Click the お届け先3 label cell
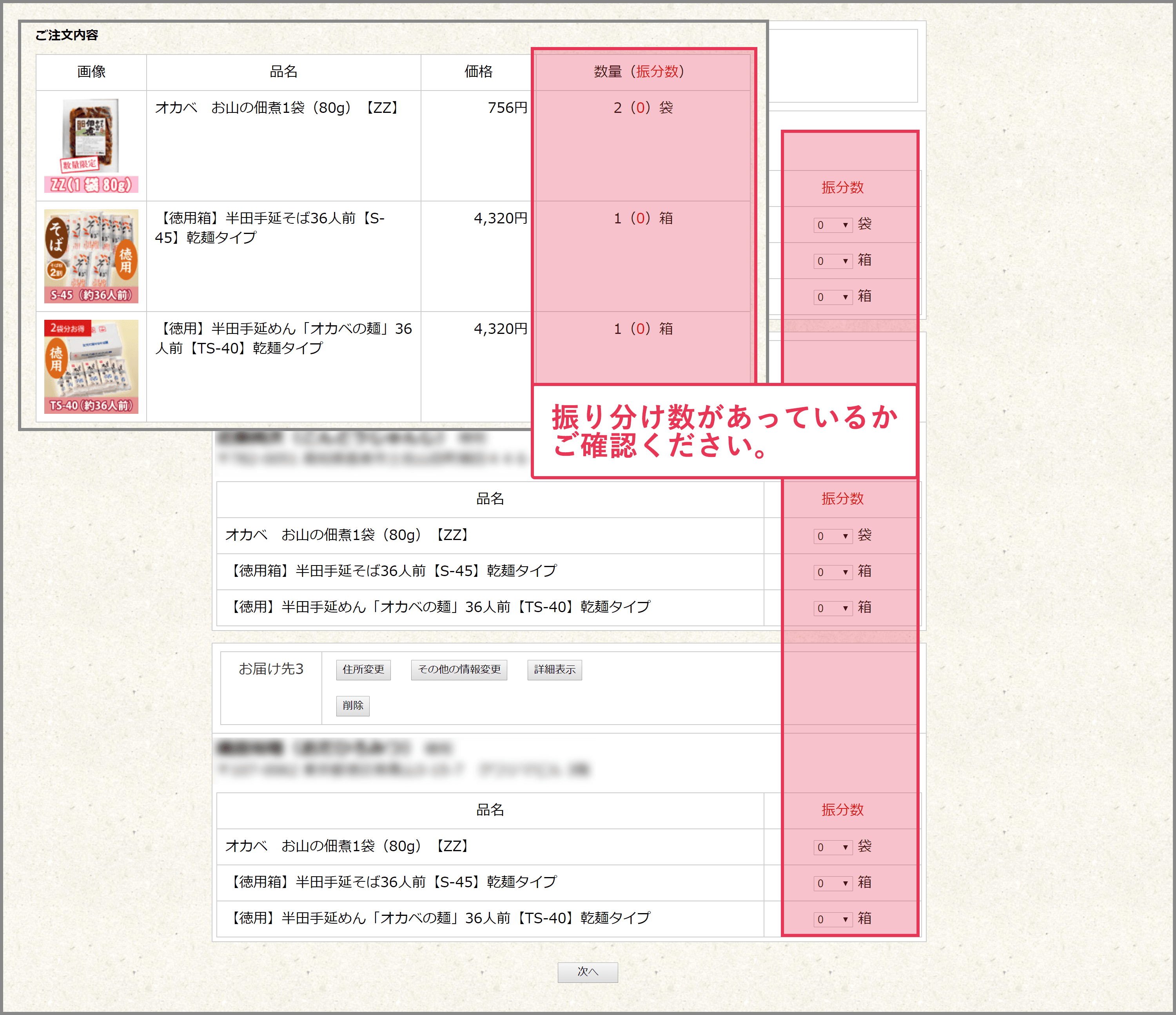Screen dimensions: 1176x1015 point(271,669)
